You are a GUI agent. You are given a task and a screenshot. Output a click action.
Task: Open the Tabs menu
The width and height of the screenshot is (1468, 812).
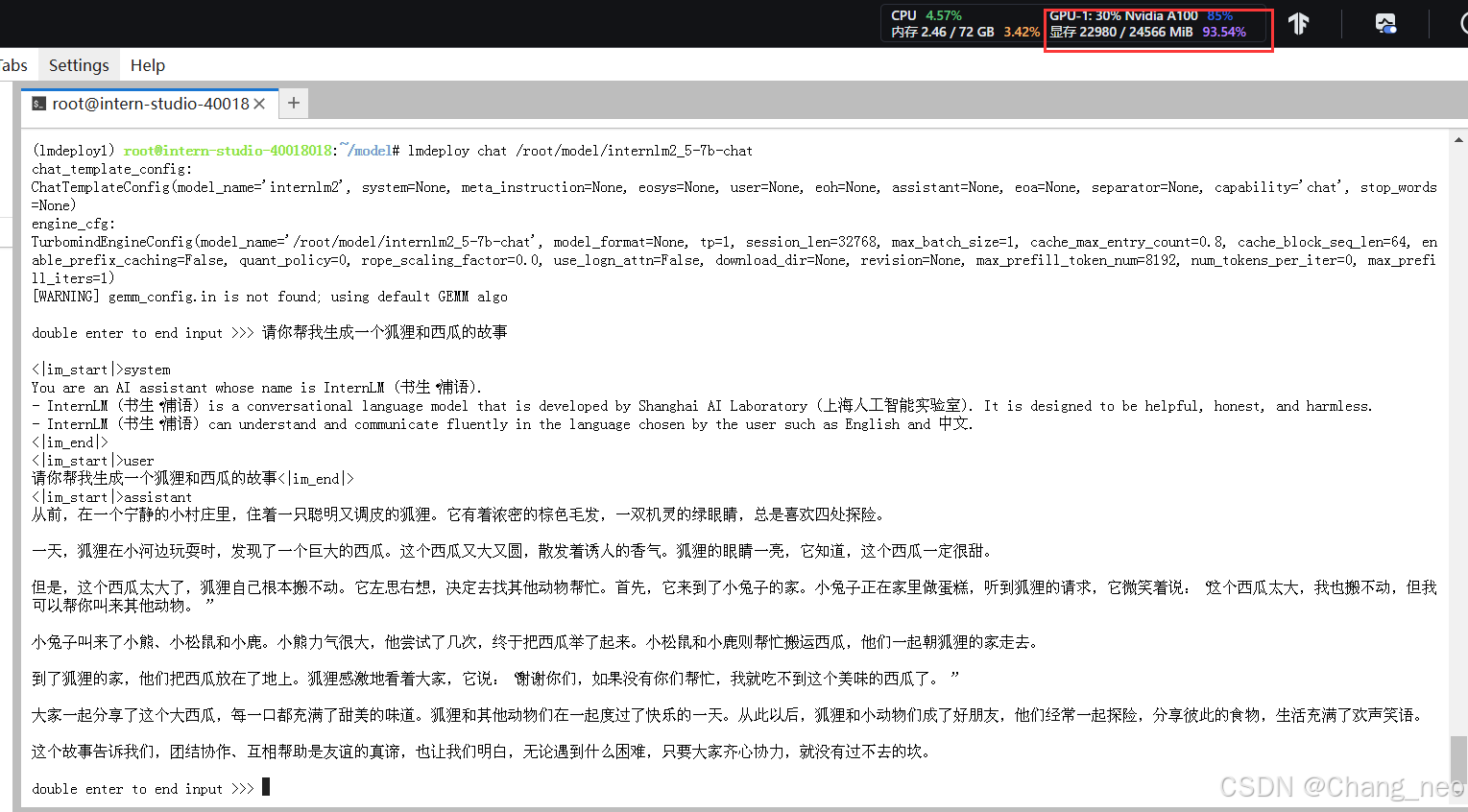coord(12,64)
